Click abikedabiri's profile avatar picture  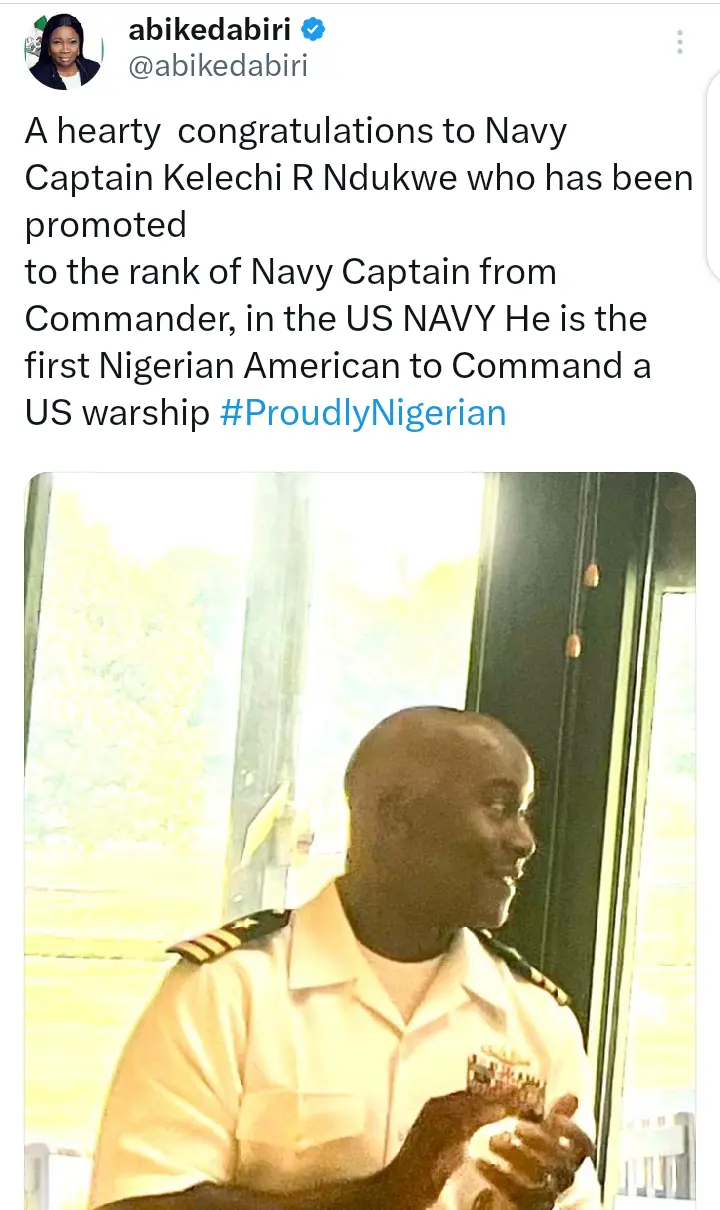[x=63, y=50]
